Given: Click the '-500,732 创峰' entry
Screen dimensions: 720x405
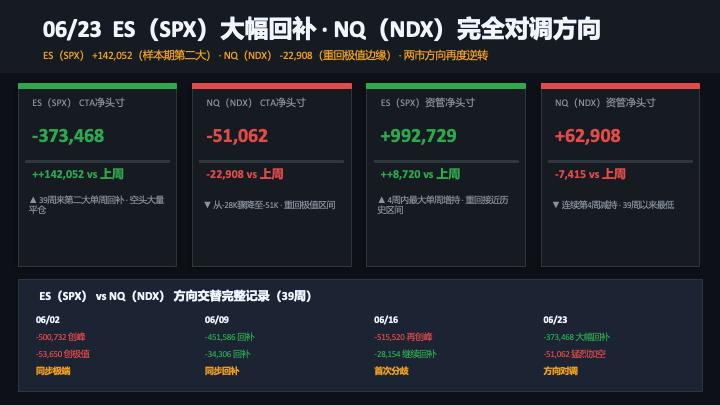Looking at the screenshot, I should click(61, 337).
